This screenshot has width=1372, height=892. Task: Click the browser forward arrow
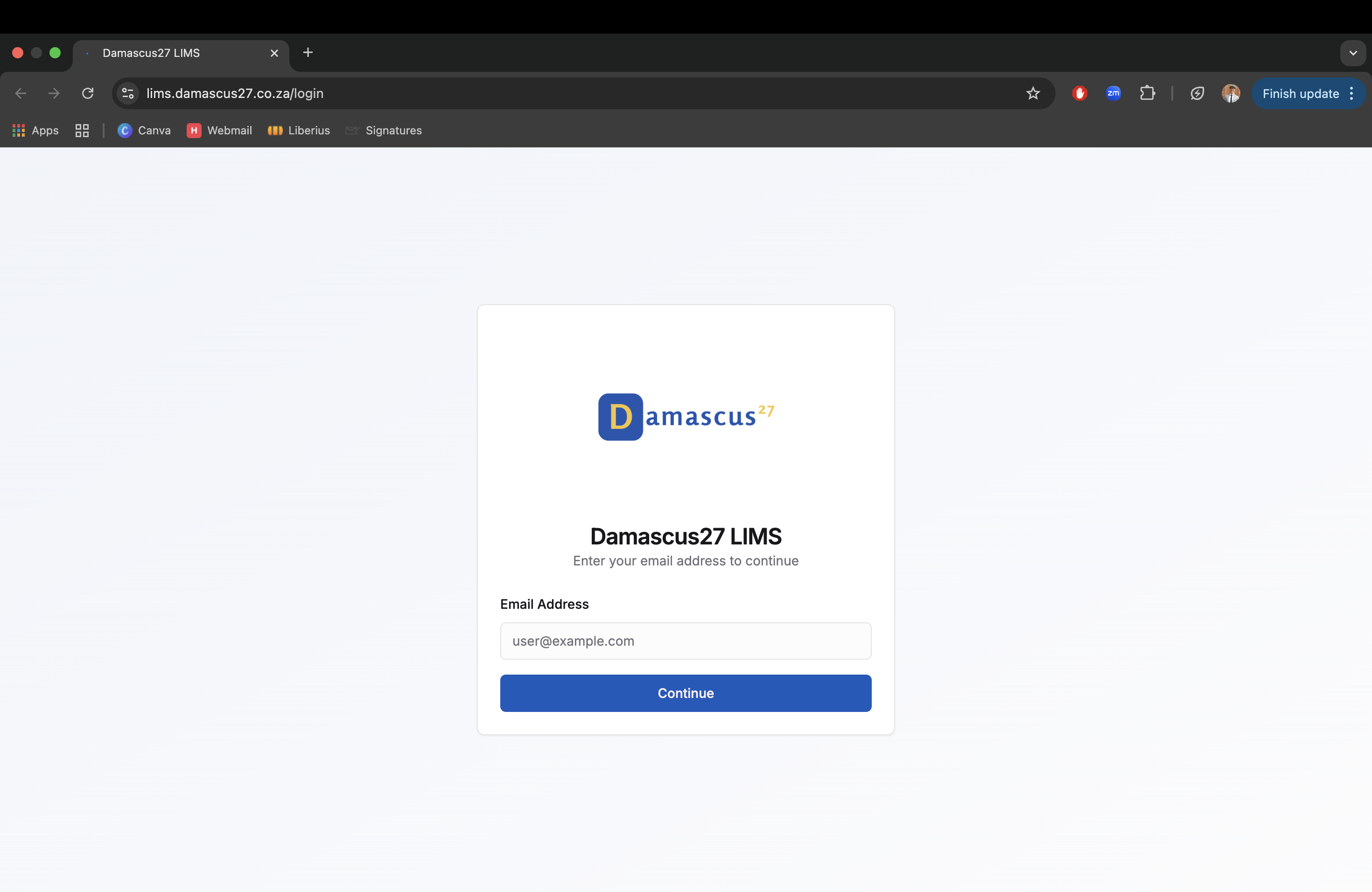coord(54,93)
